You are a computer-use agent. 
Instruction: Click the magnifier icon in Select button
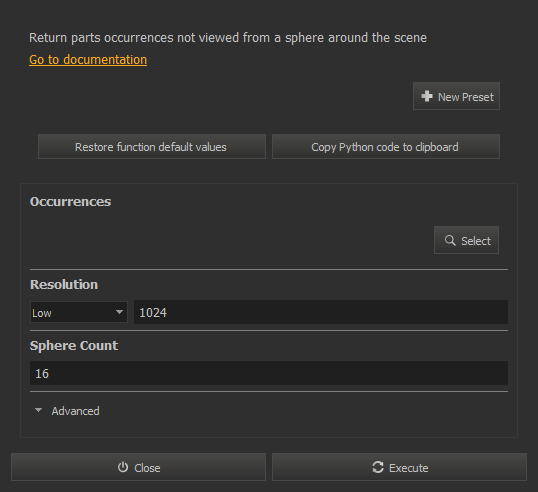[450, 240]
